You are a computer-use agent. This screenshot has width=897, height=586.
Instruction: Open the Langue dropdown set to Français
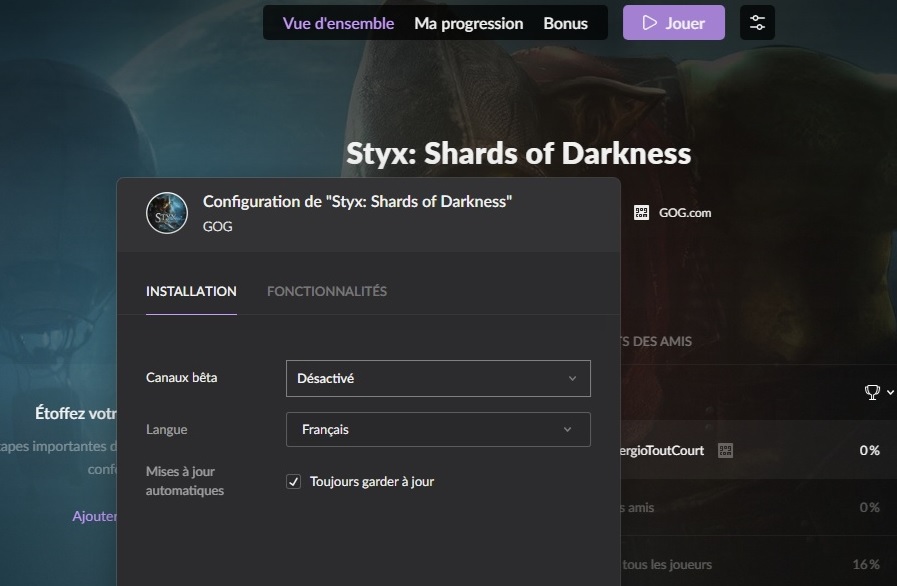click(x=438, y=429)
